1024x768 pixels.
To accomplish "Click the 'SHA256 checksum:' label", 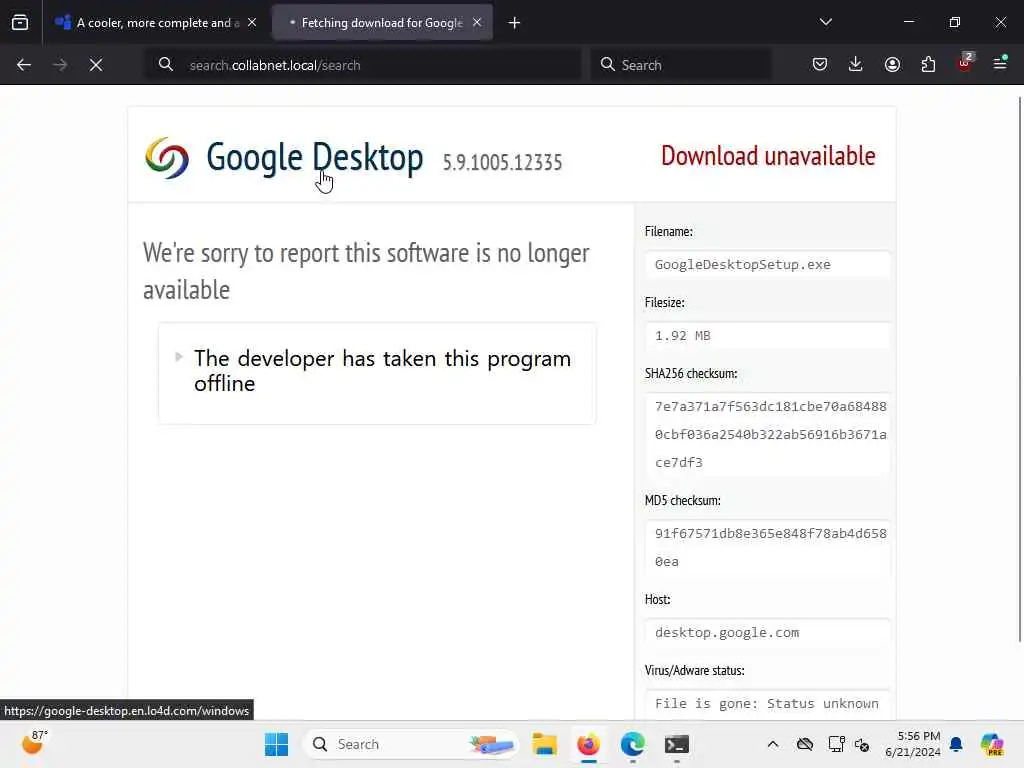I will coord(691,374).
